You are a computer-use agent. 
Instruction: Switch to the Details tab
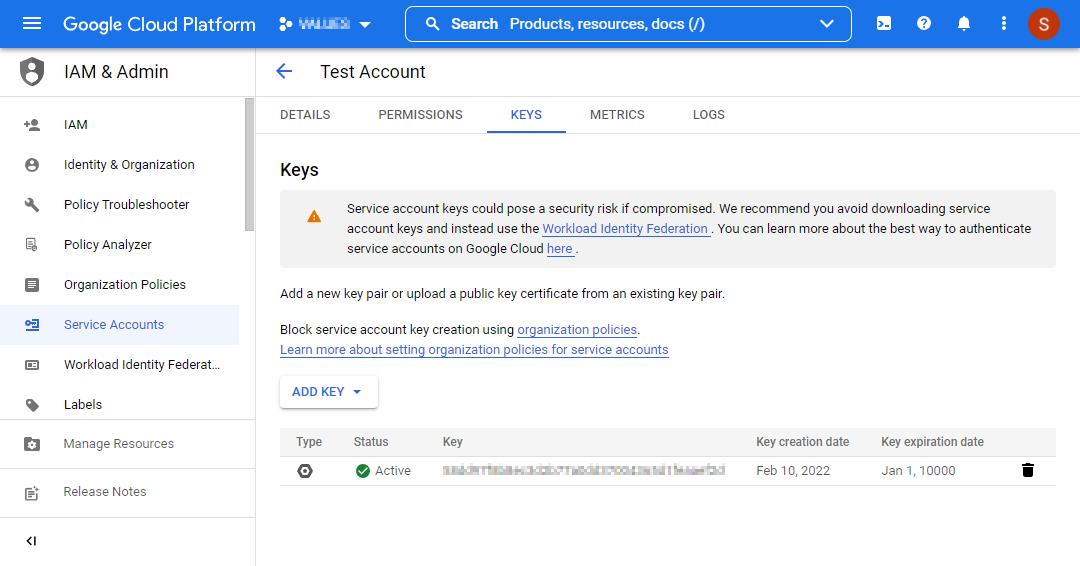[305, 115]
